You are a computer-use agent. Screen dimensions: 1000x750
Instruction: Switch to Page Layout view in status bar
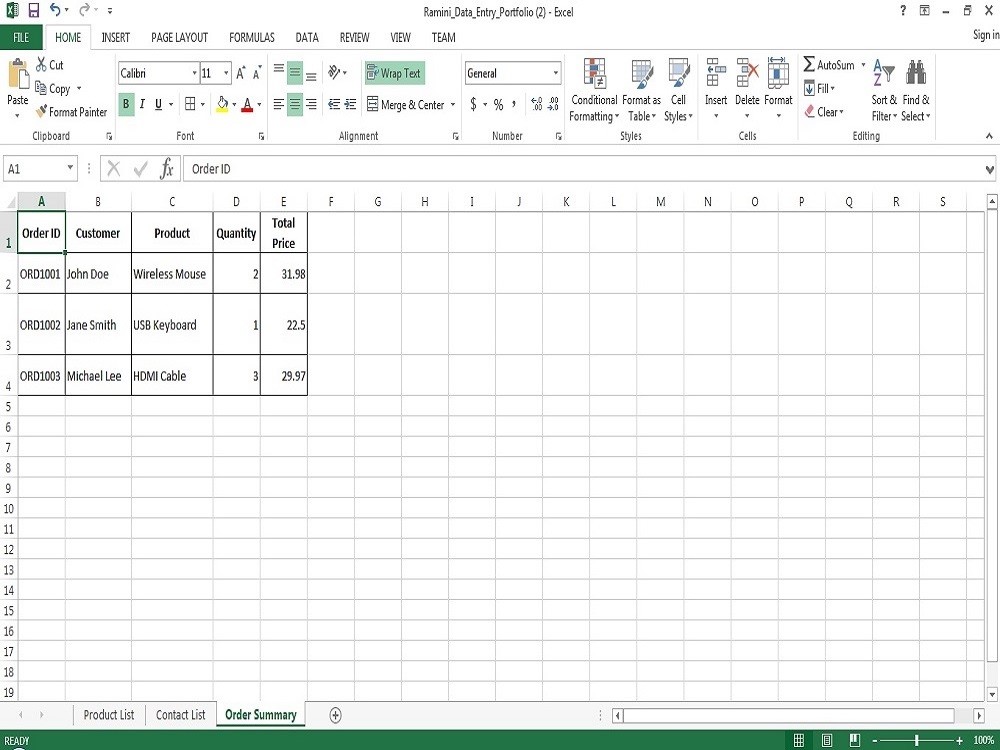[x=827, y=740]
